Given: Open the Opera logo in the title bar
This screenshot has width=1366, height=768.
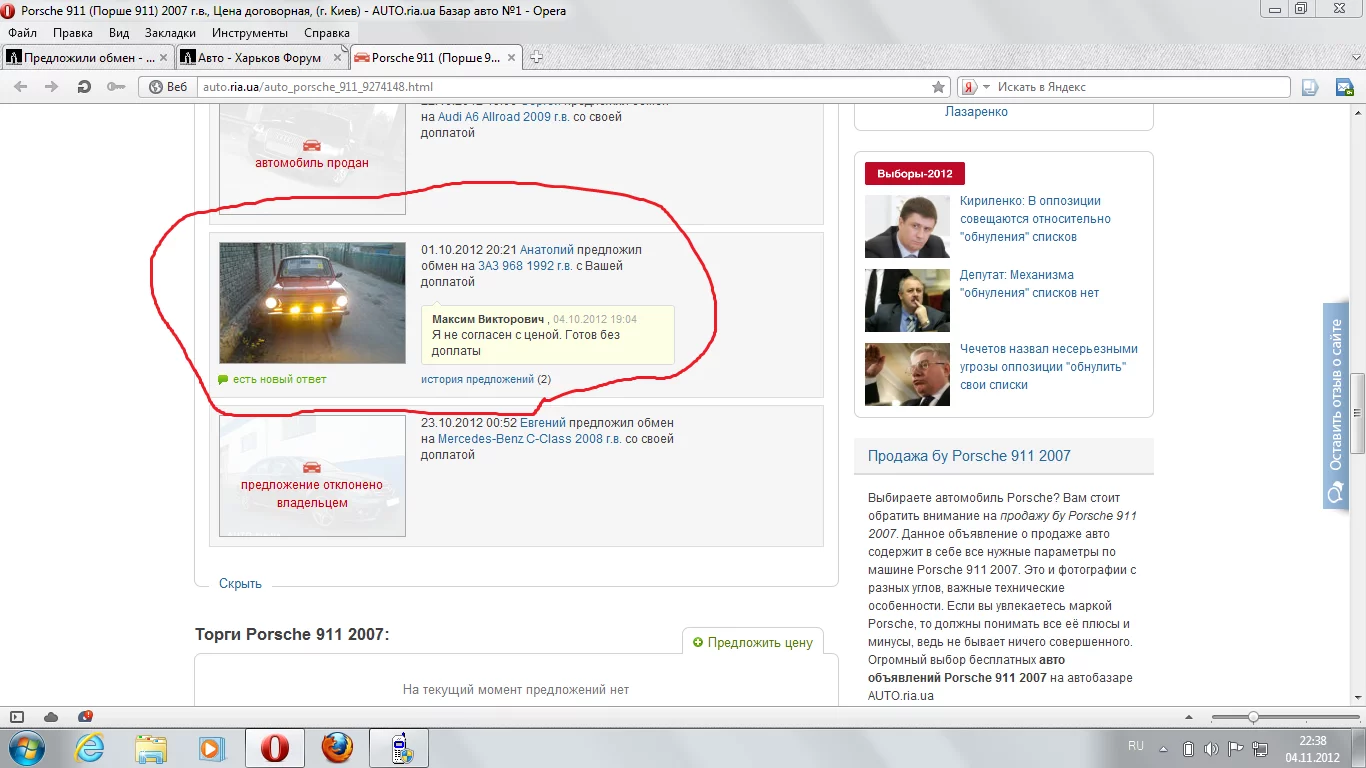Looking at the screenshot, I should tap(10, 11).
